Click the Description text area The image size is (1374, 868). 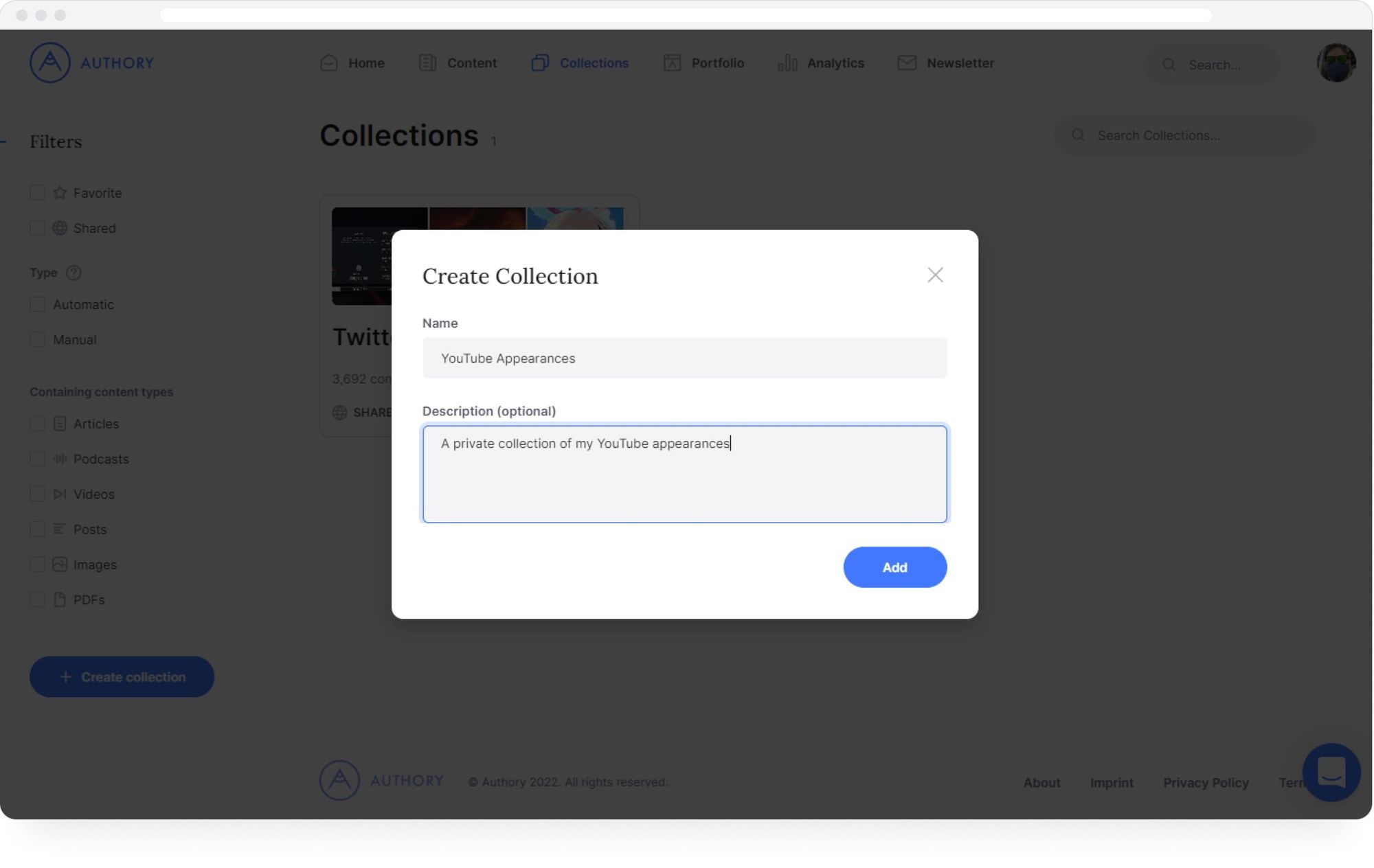tap(684, 474)
